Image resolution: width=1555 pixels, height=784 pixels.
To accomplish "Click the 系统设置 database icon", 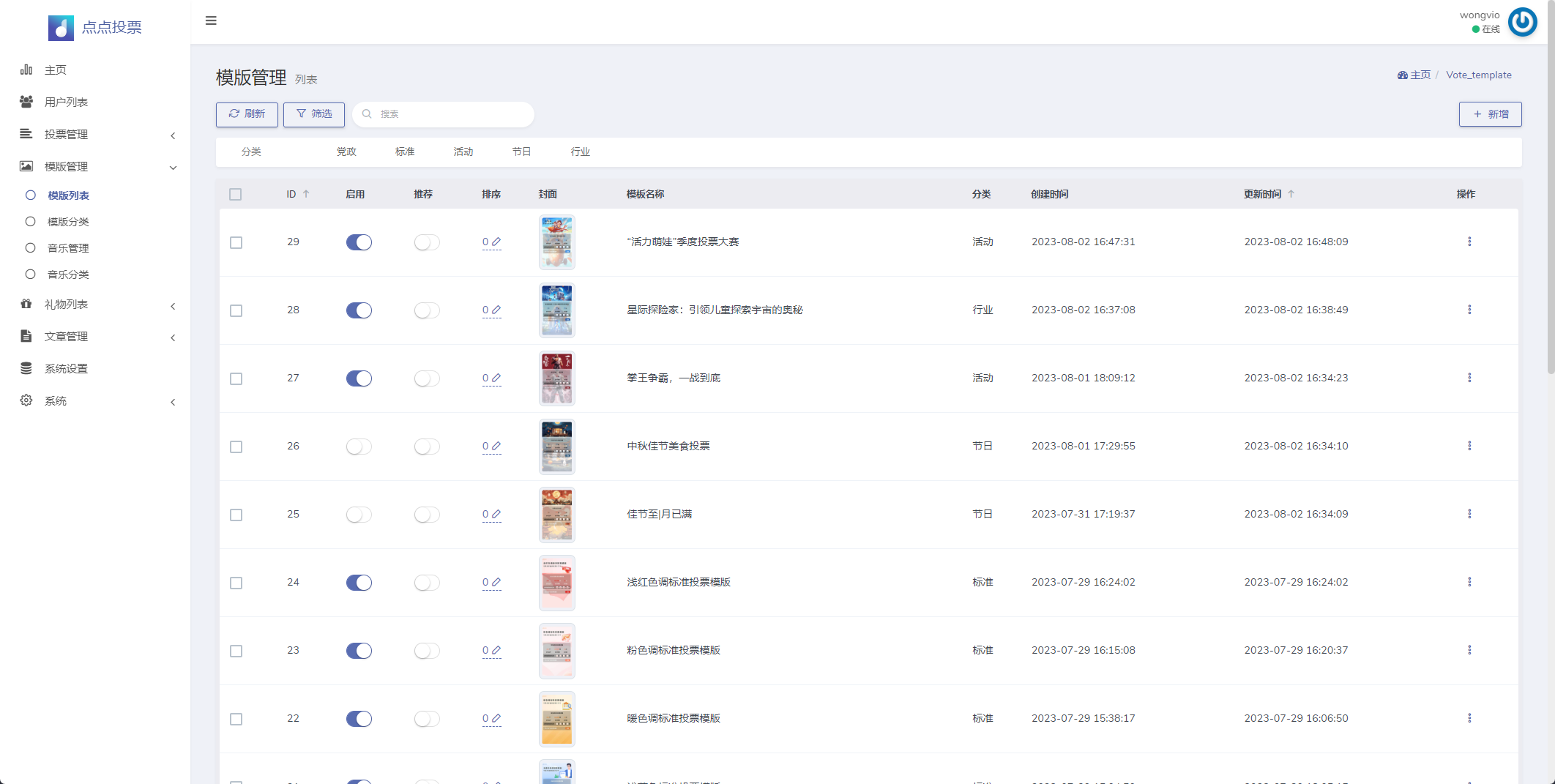I will (26, 368).
